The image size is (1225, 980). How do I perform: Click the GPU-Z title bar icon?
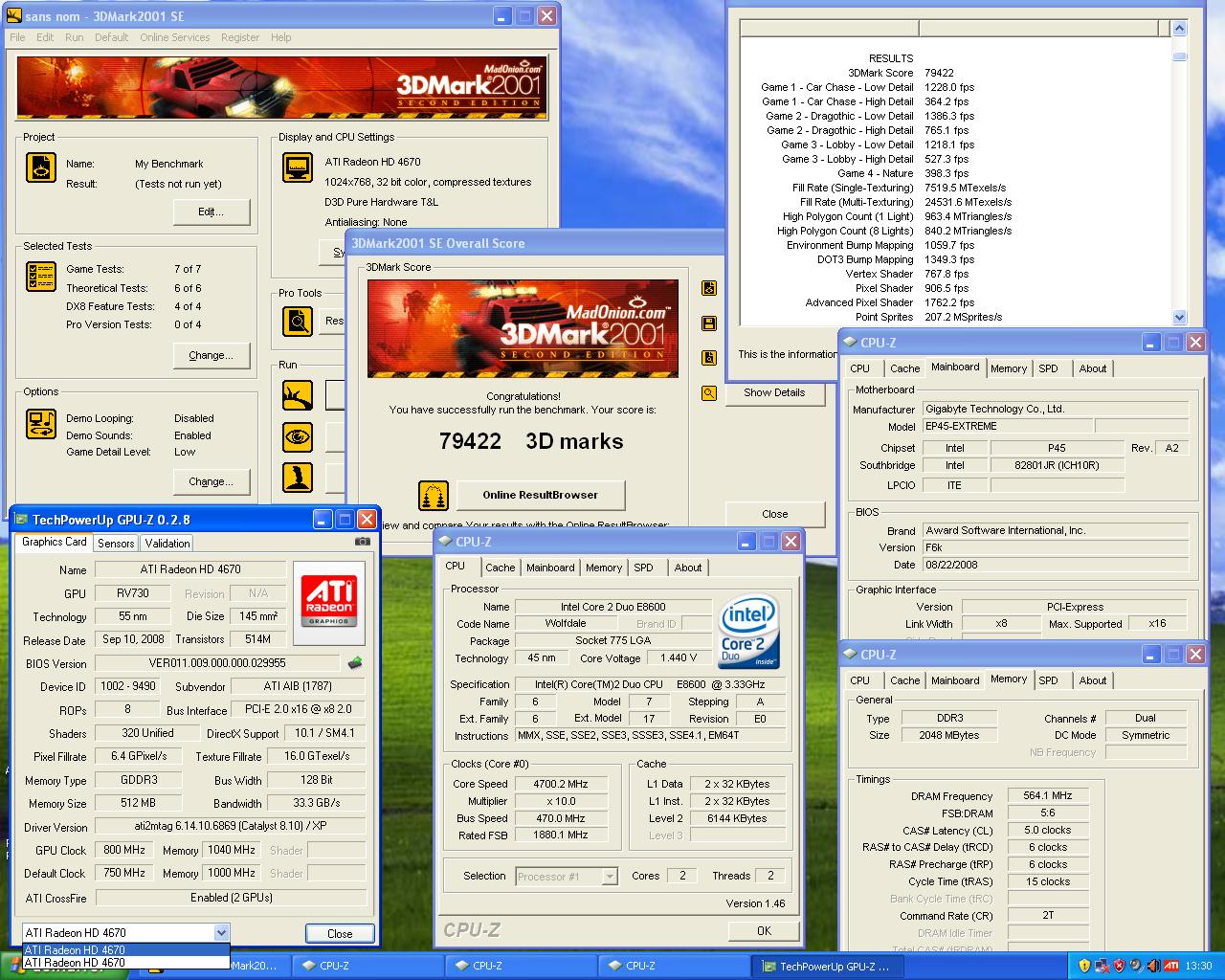(21, 520)
